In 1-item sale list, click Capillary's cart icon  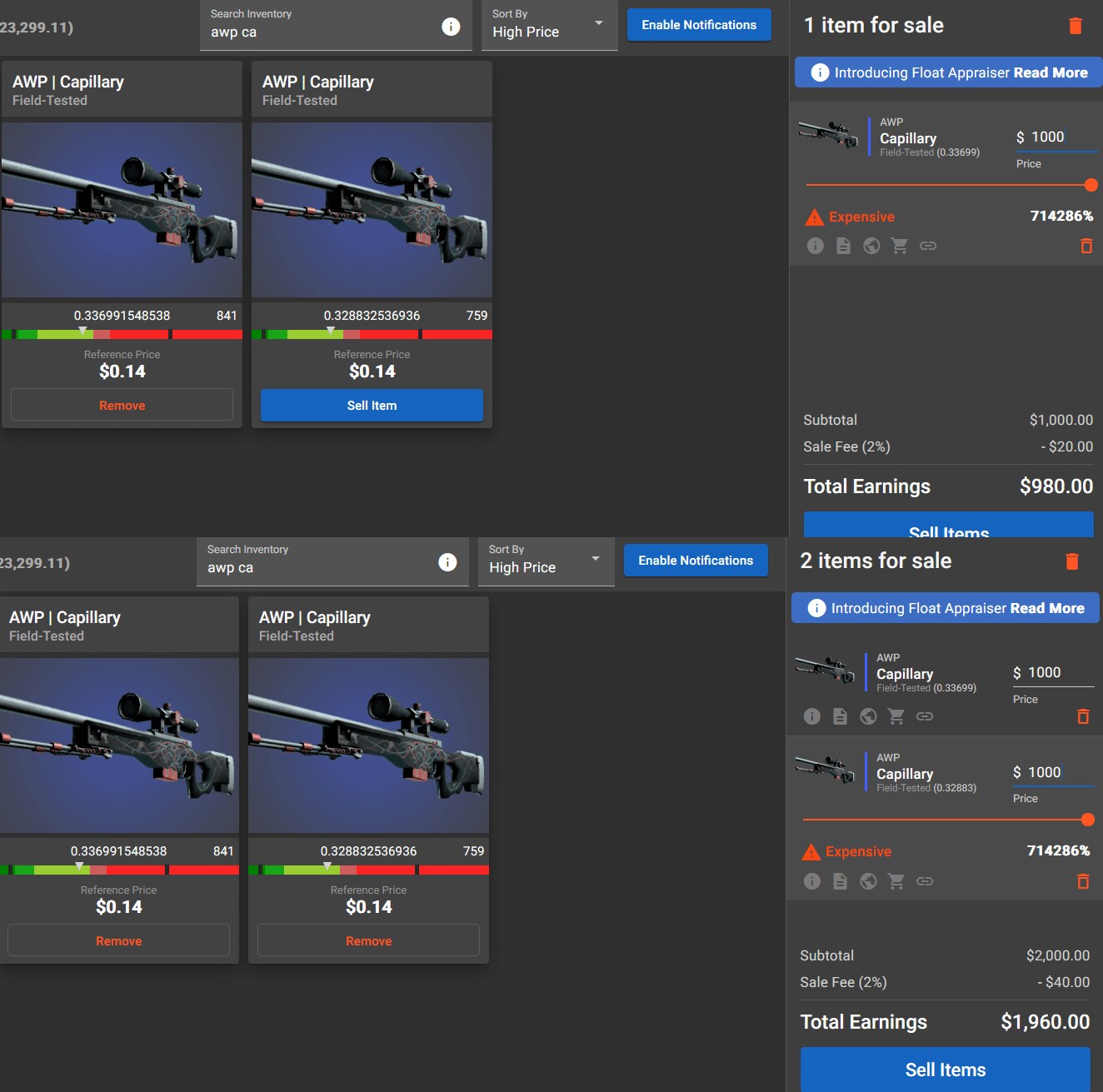coord(900,246)
